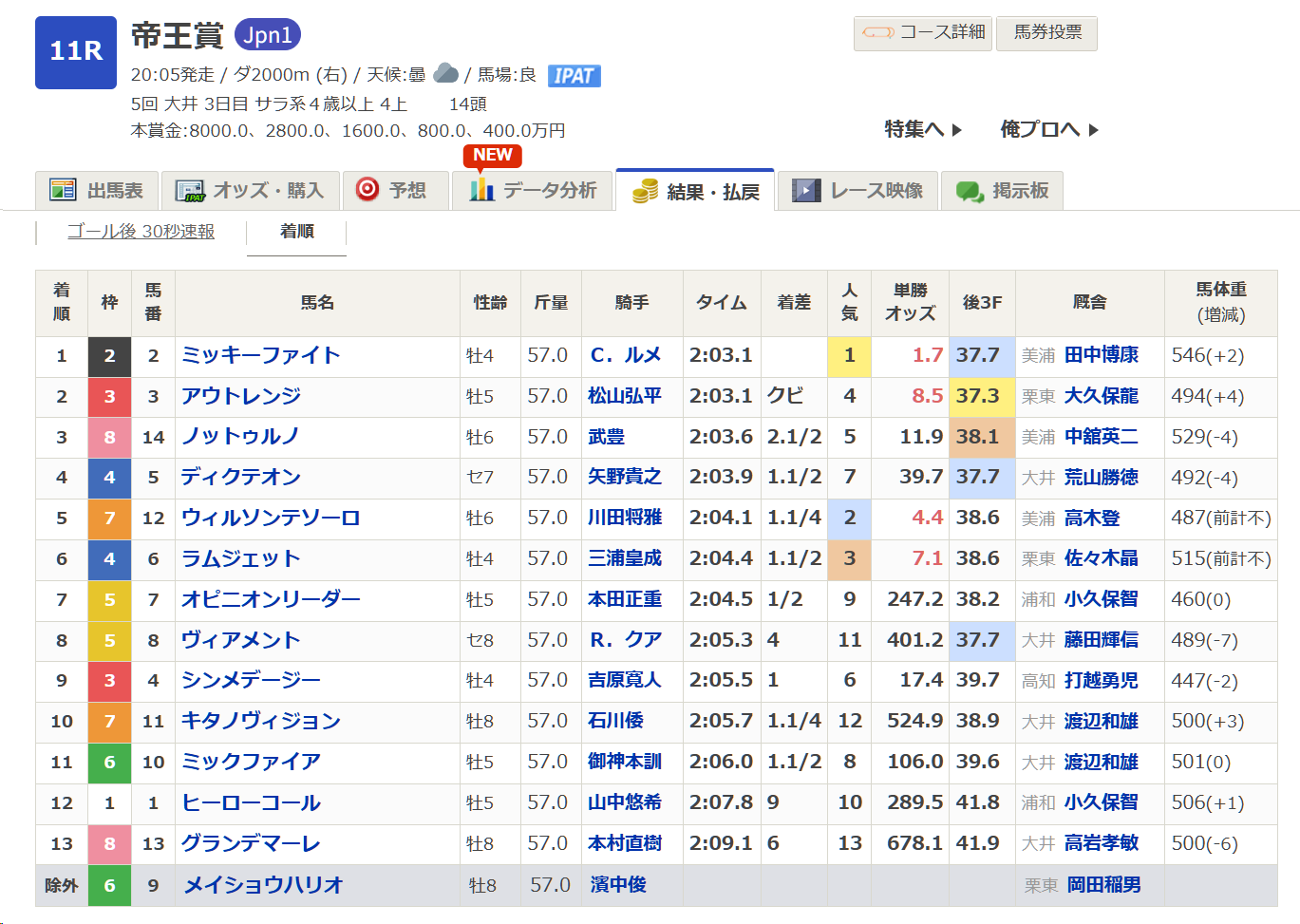The height and width of the screenshot is (924, 1300).
Task: Click the 11R race number badge
Action: coord(76,52)
